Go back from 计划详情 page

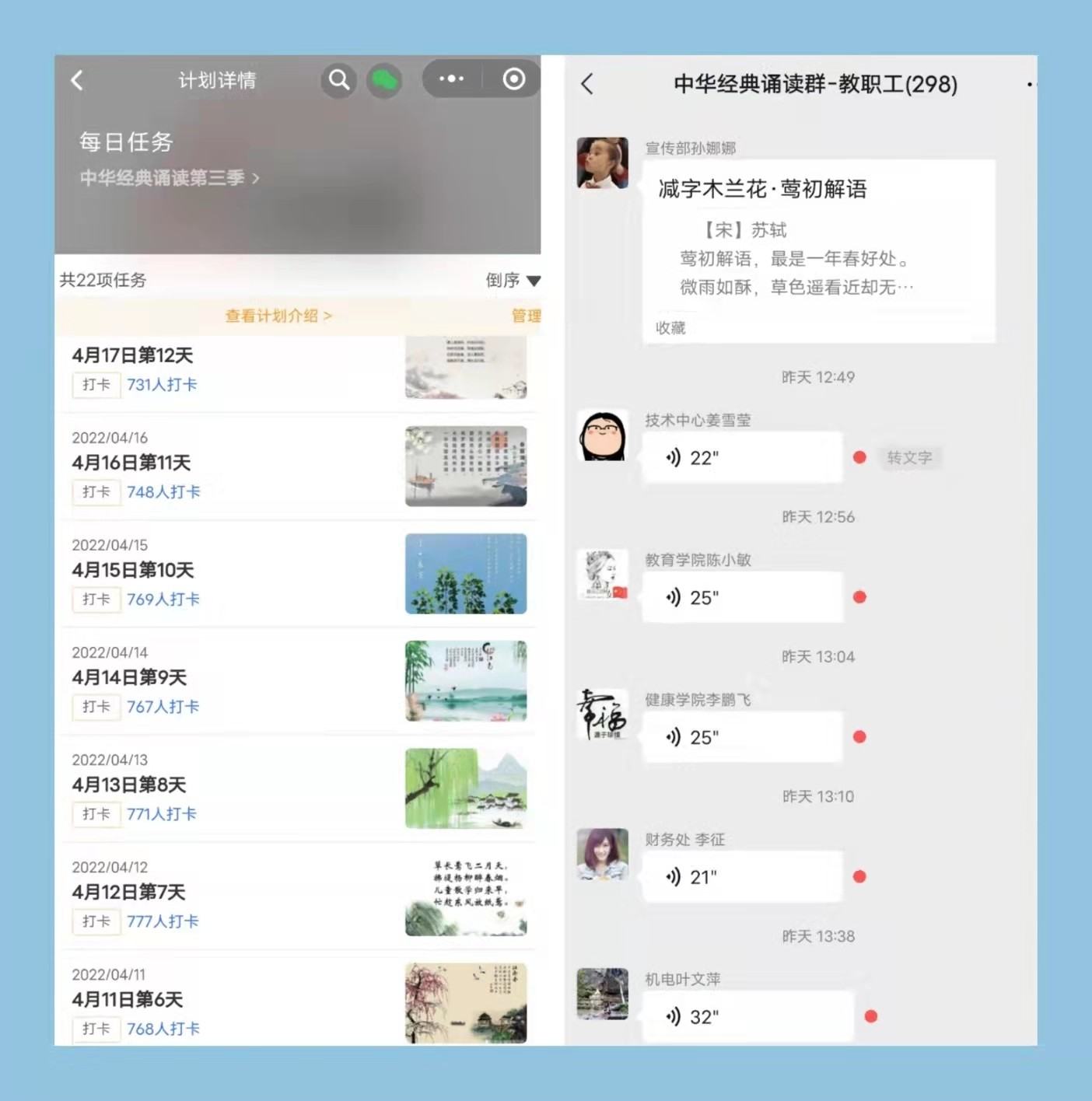pos(77,81)
